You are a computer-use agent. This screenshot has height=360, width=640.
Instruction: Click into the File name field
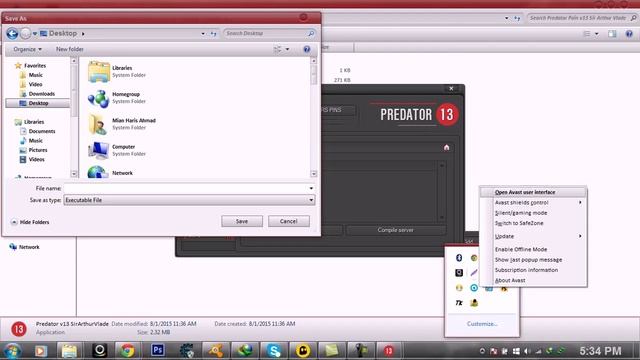[186, 188]
